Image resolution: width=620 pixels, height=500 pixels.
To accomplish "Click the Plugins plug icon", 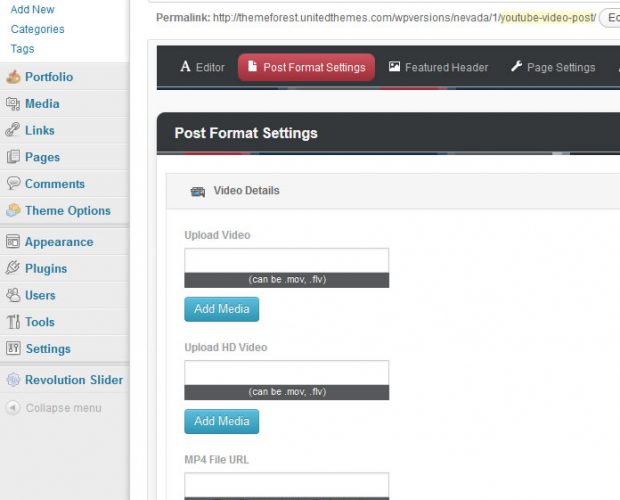I will click(x=13, y=268).
